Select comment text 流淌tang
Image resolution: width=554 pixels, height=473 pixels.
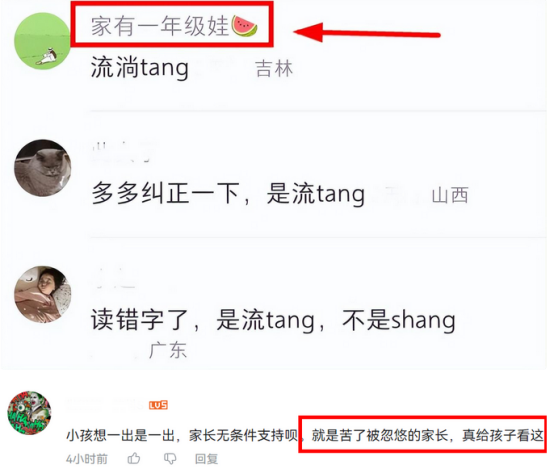coord(140,68)
